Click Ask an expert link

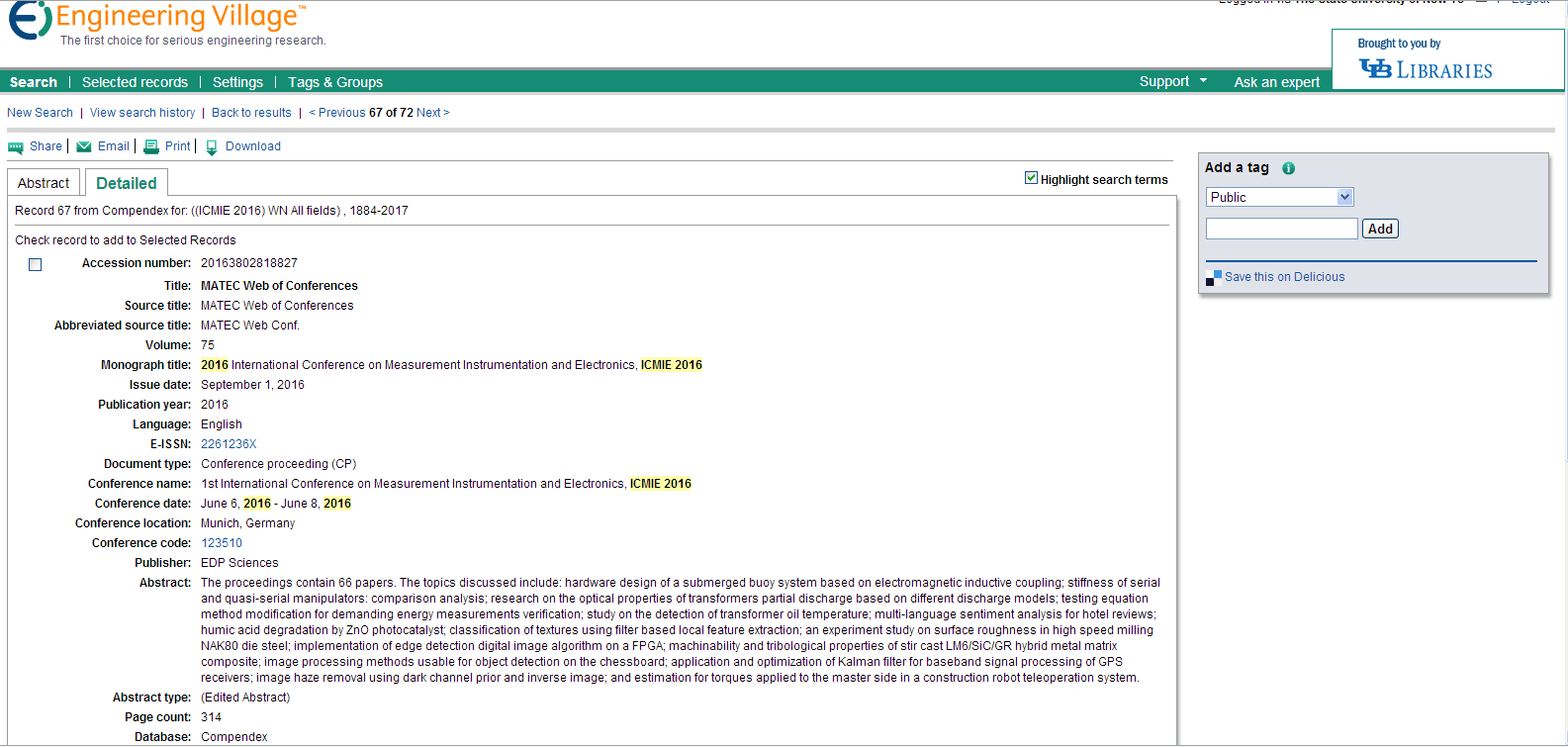(1276, 82)
